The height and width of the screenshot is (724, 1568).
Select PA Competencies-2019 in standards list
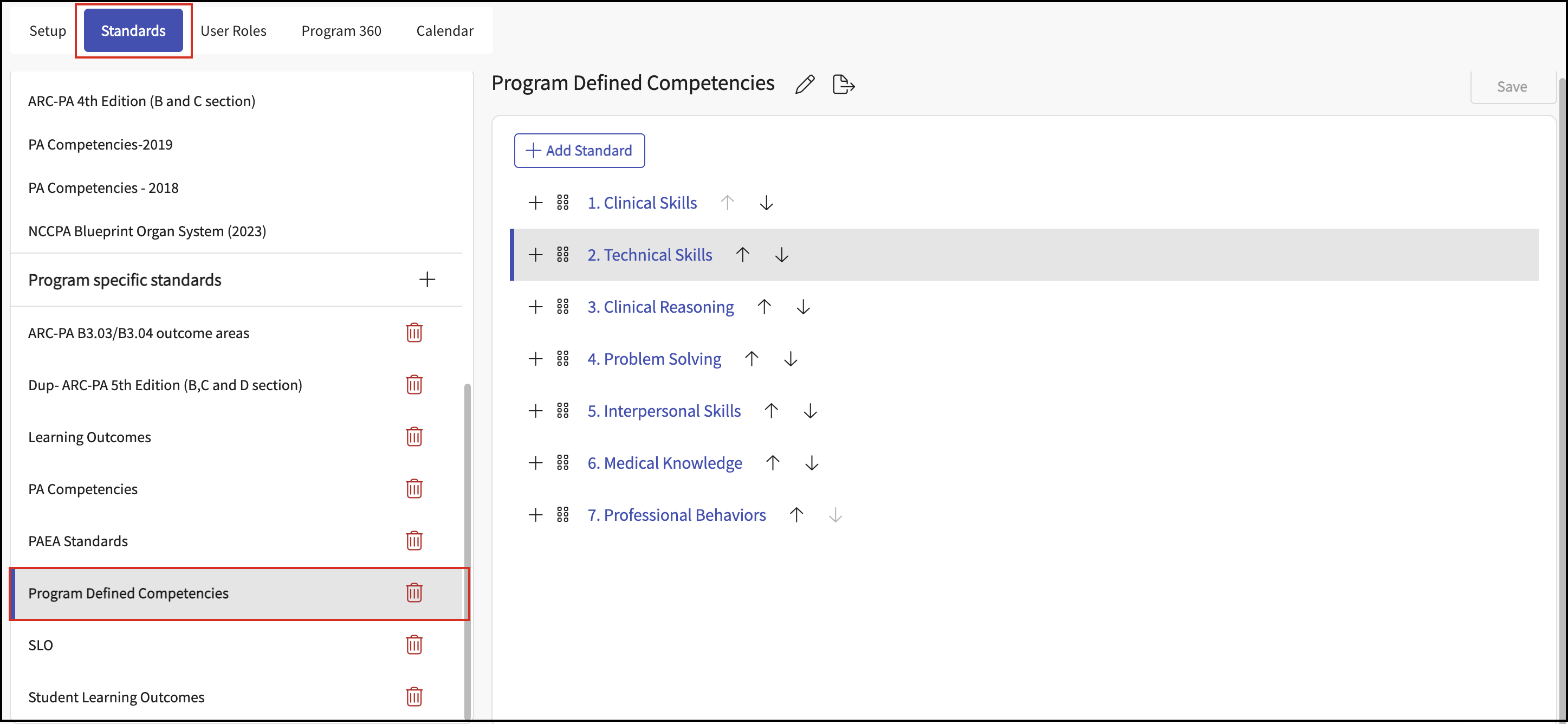[x=100, y=144]
